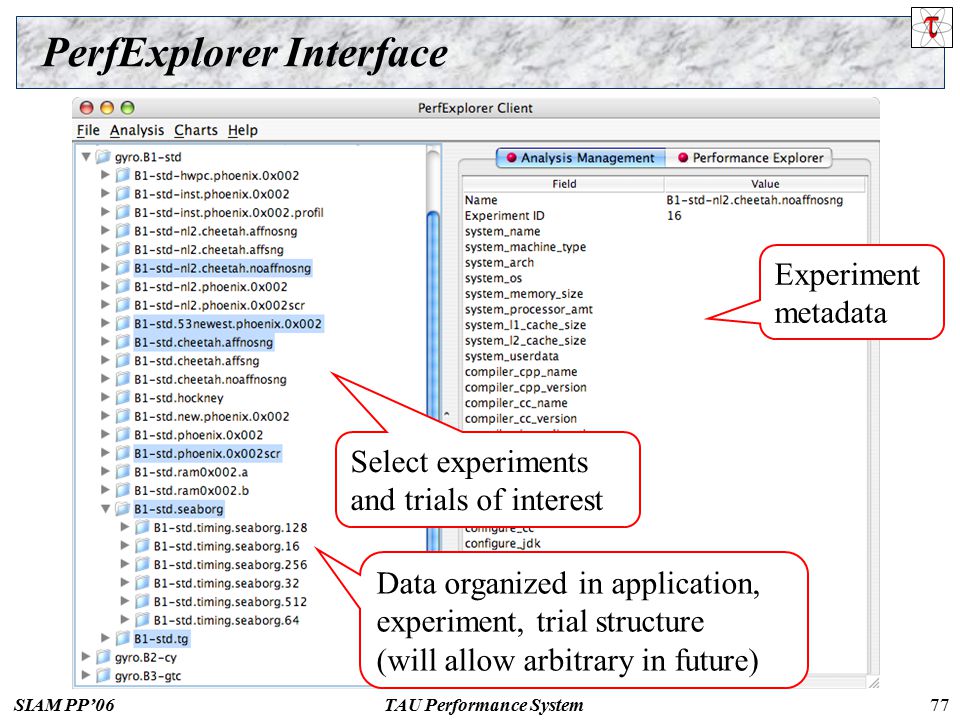Click folder icon of gyro.B3-gtc
960x720 pixels.
(x=103, y=675)
